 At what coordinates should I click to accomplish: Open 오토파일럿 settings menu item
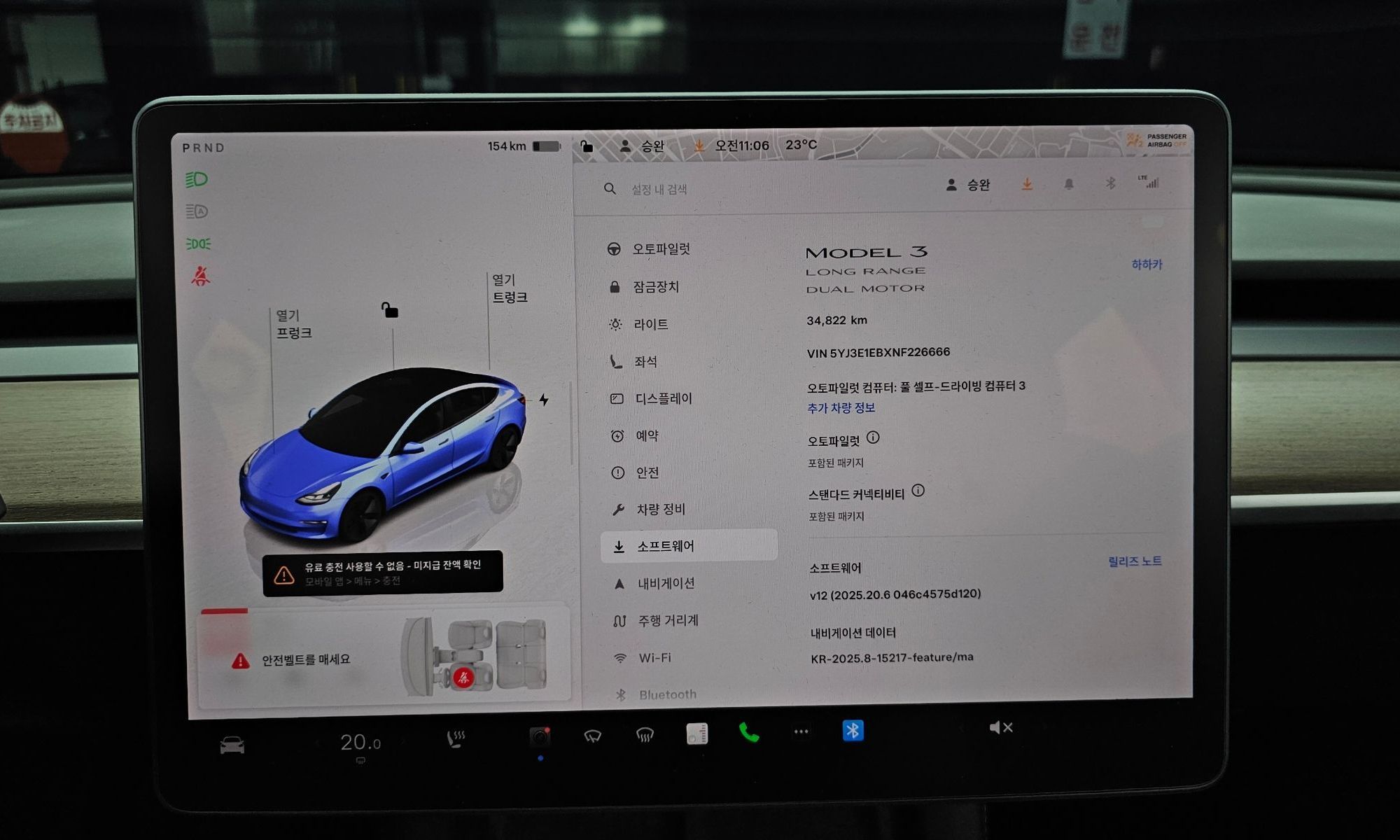point(660,249)
